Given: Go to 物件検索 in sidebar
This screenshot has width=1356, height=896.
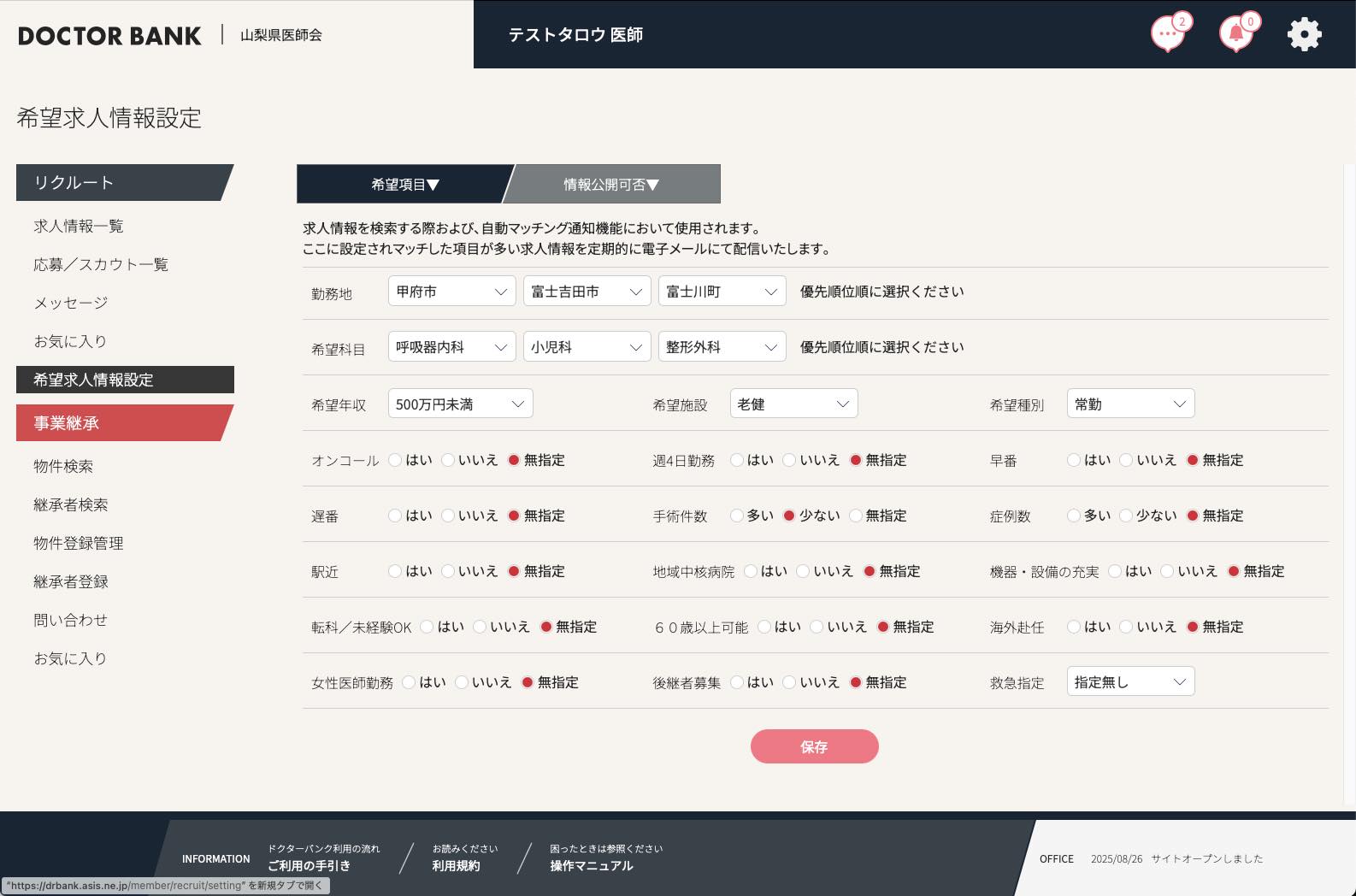Looking at the screenshot, I should pyautogui.click(x=63, y=466).
